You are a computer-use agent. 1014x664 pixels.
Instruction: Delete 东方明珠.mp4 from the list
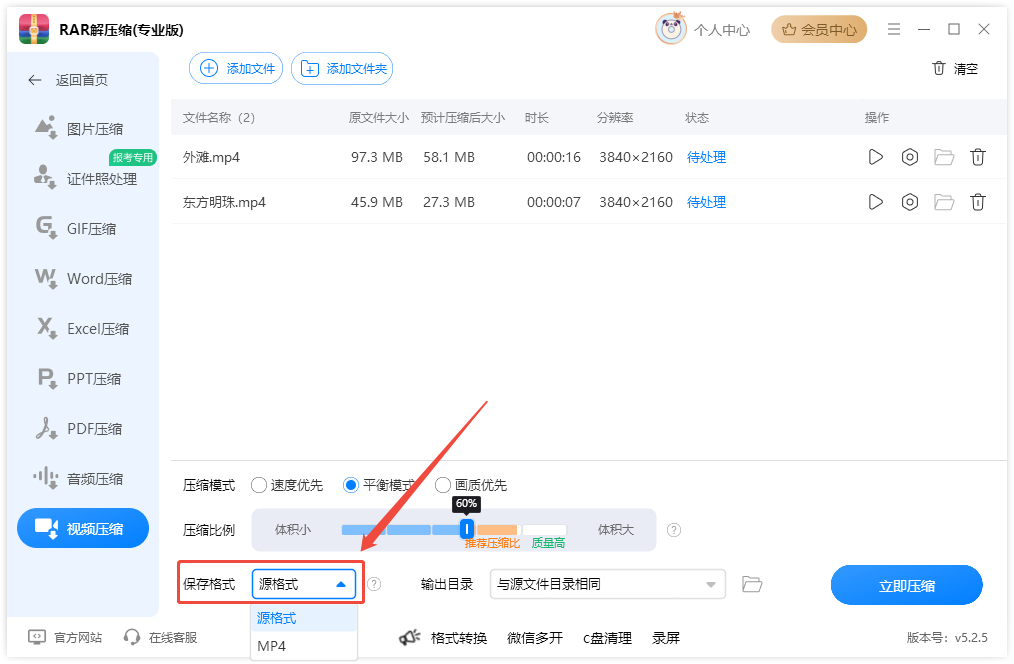(978, 202)
